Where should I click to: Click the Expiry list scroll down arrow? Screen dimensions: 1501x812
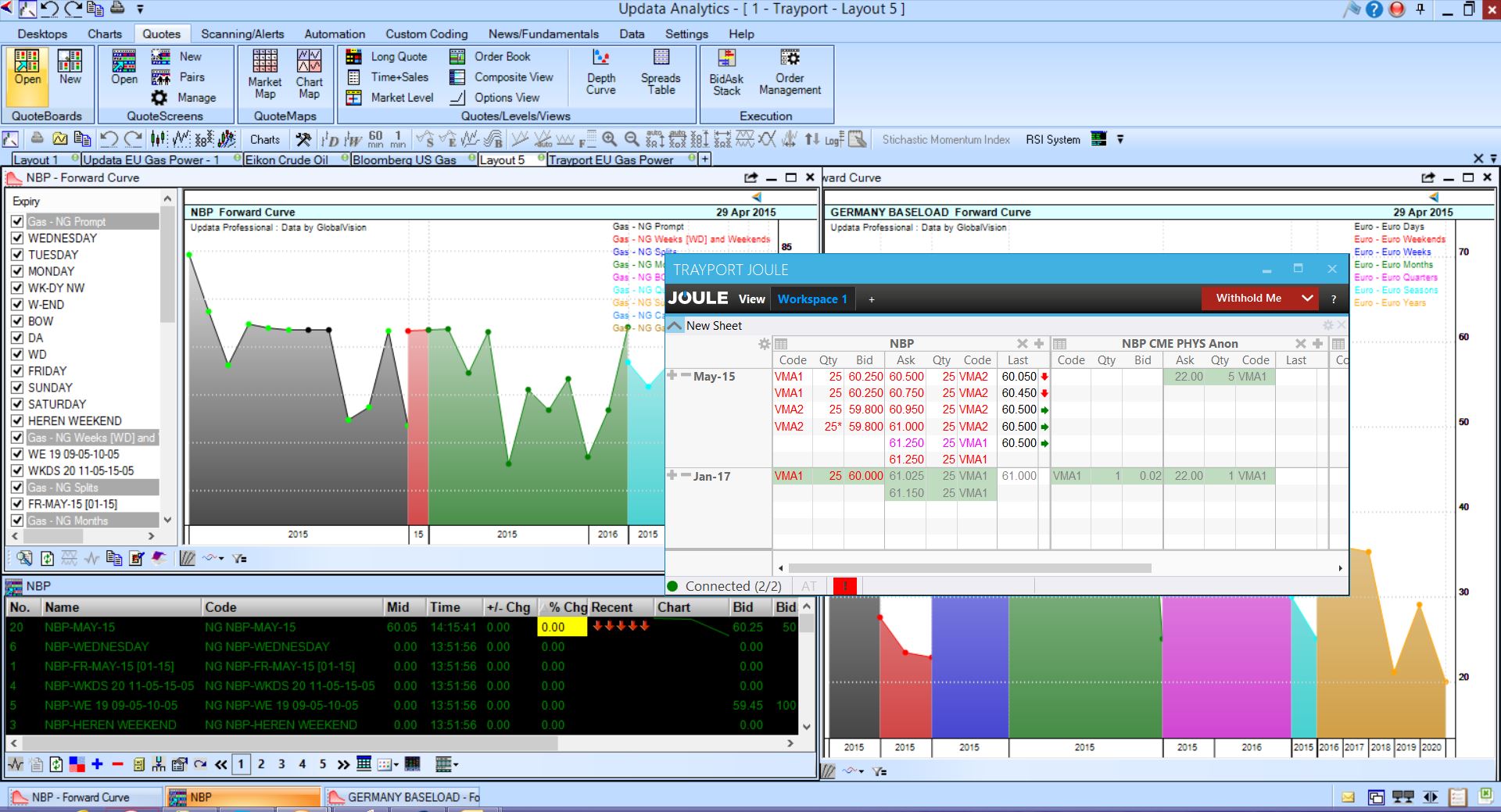[x=167, y=520]
